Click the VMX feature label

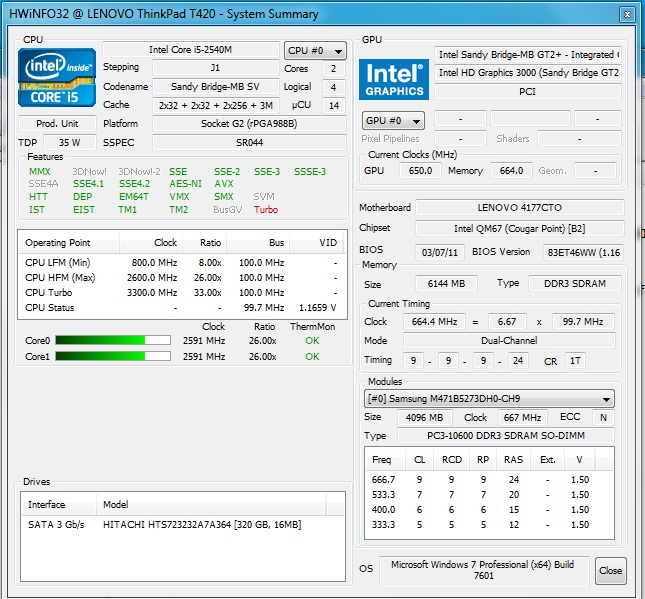179,197
